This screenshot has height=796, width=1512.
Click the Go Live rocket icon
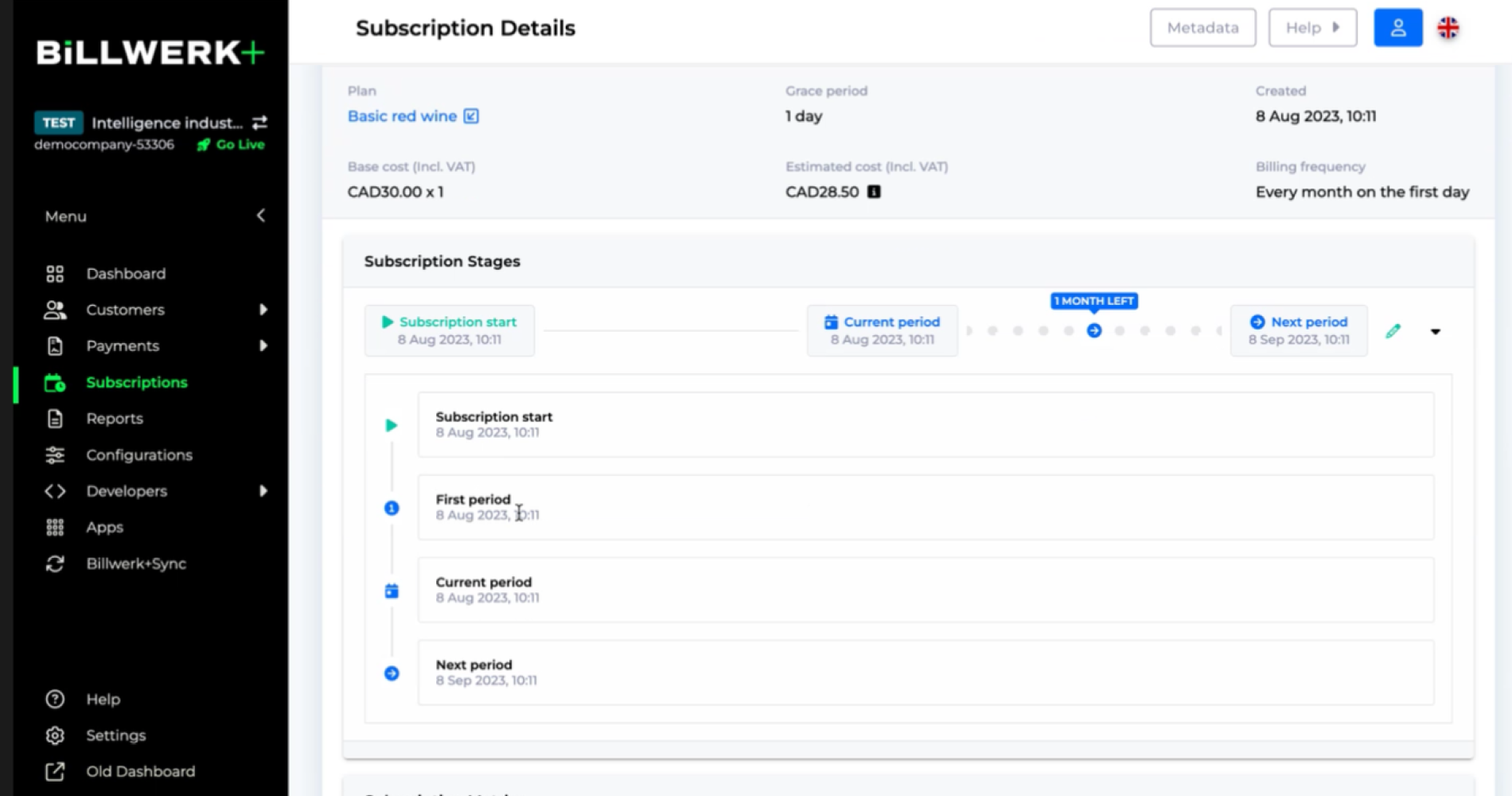204,145
